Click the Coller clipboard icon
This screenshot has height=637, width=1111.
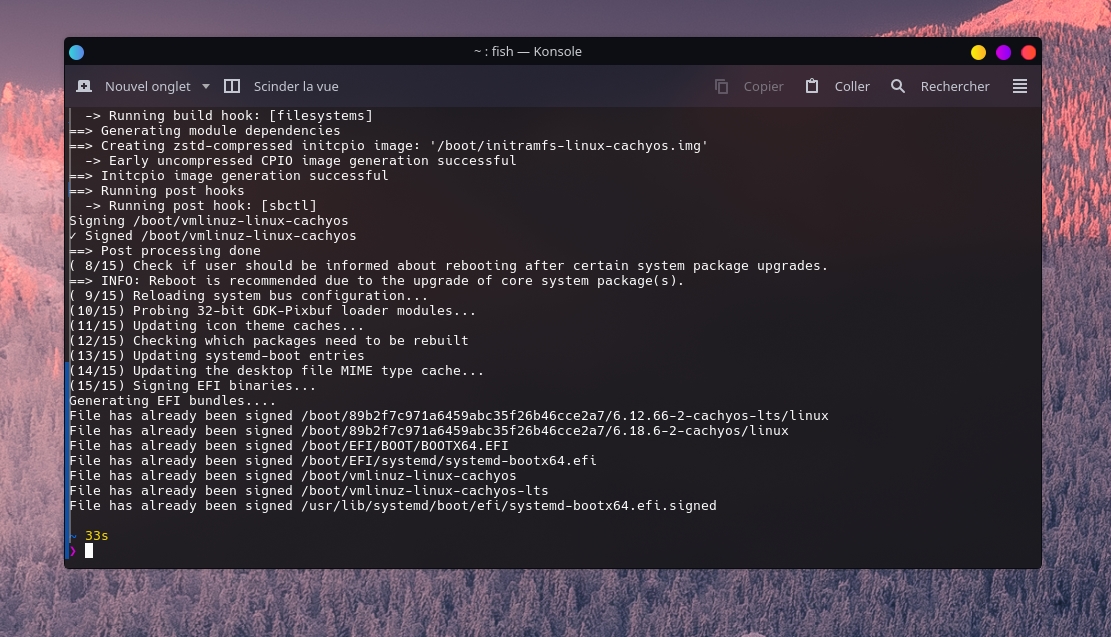coord(812,87)
